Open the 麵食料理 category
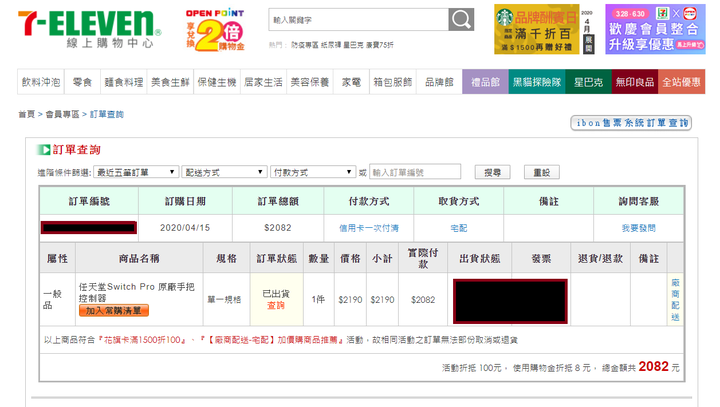The width and height of the screenshot is (720, 407). (124, 82)
